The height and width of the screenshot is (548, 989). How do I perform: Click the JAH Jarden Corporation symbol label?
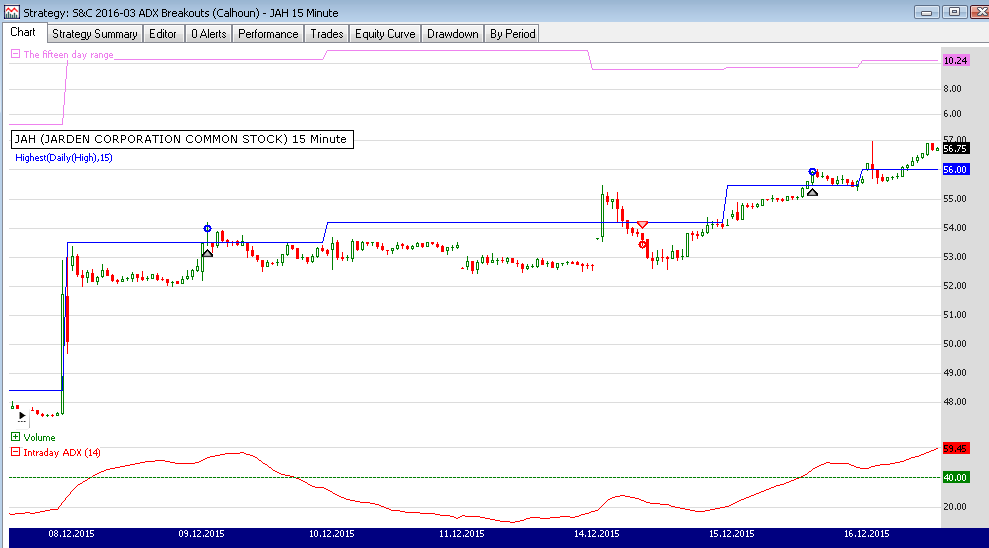point(181,140)
